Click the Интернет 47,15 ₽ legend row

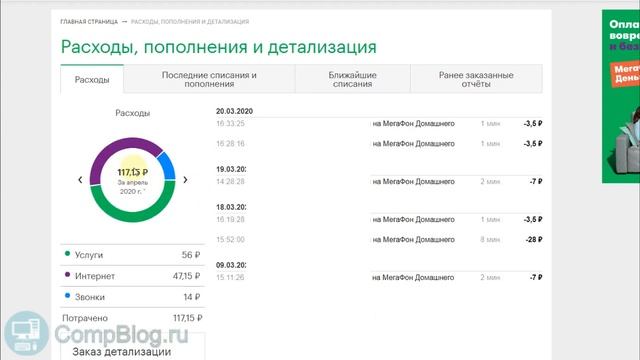(x=133, y=276)
